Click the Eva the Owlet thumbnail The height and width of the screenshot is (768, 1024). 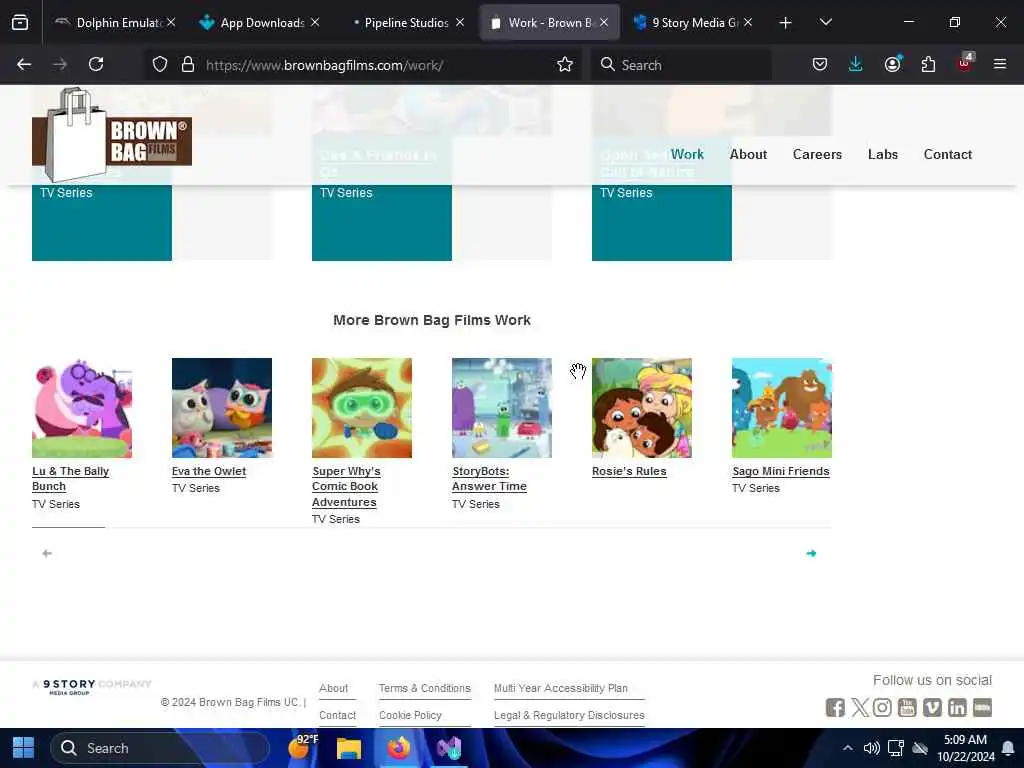coord(222,408)
